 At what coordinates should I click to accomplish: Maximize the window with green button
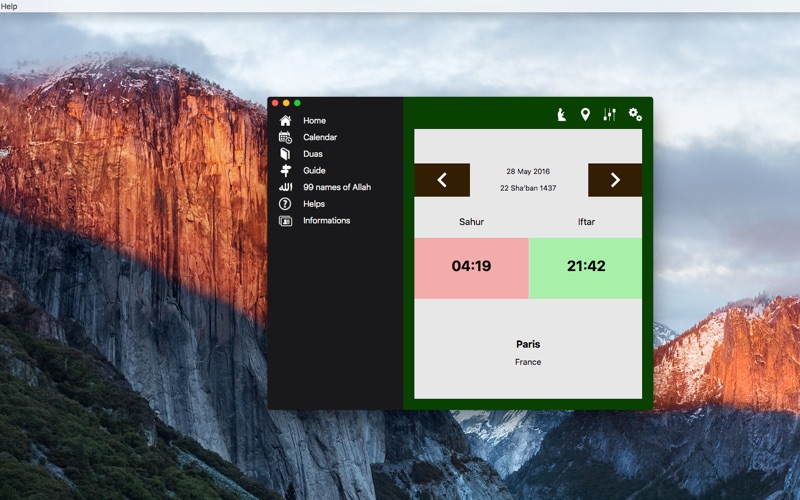coord(297,103)
